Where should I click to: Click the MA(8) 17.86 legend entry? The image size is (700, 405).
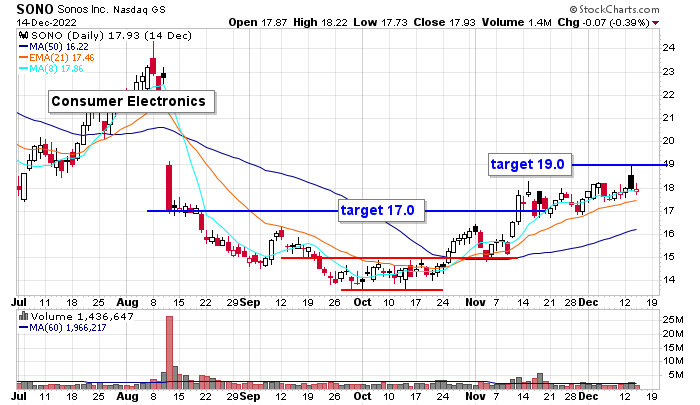click(x=51, y=69)
